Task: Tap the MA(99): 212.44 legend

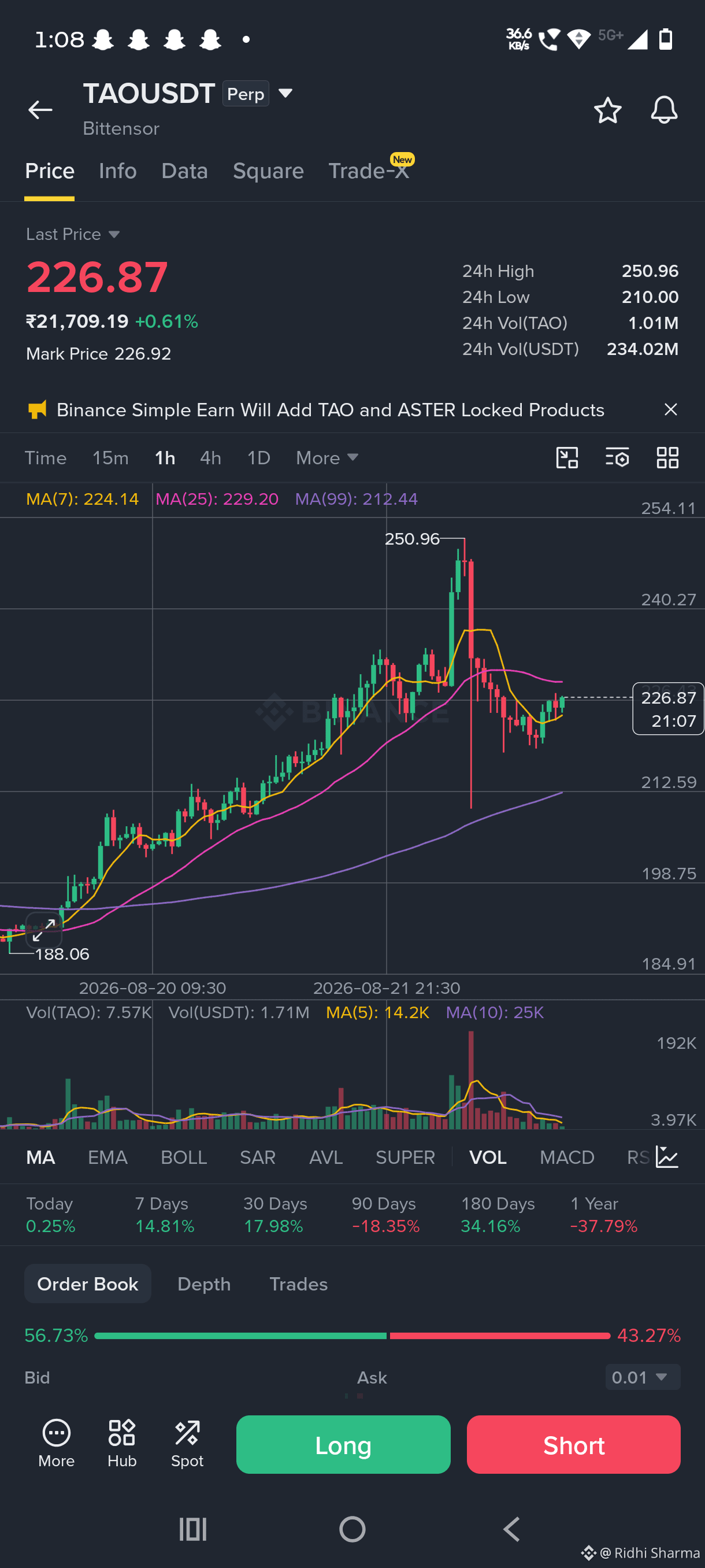Action: point(357,499)
